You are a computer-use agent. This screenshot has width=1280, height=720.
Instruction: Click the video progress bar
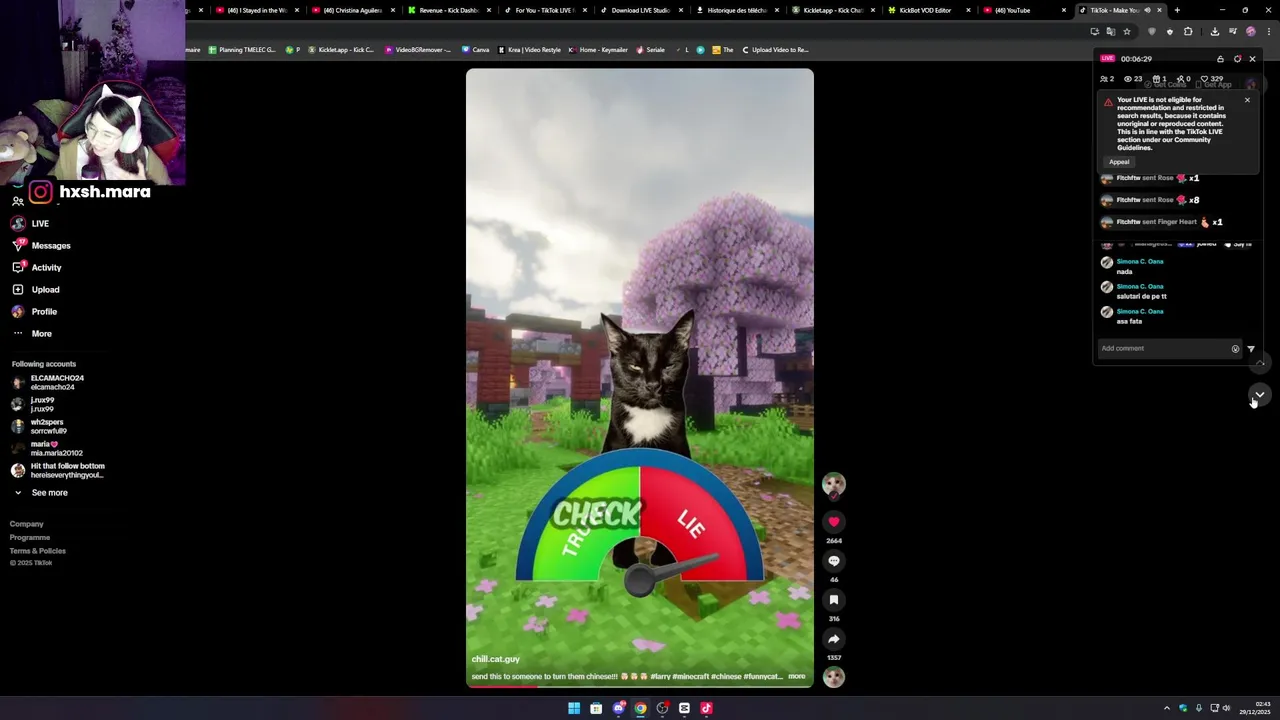coord(640,686)
